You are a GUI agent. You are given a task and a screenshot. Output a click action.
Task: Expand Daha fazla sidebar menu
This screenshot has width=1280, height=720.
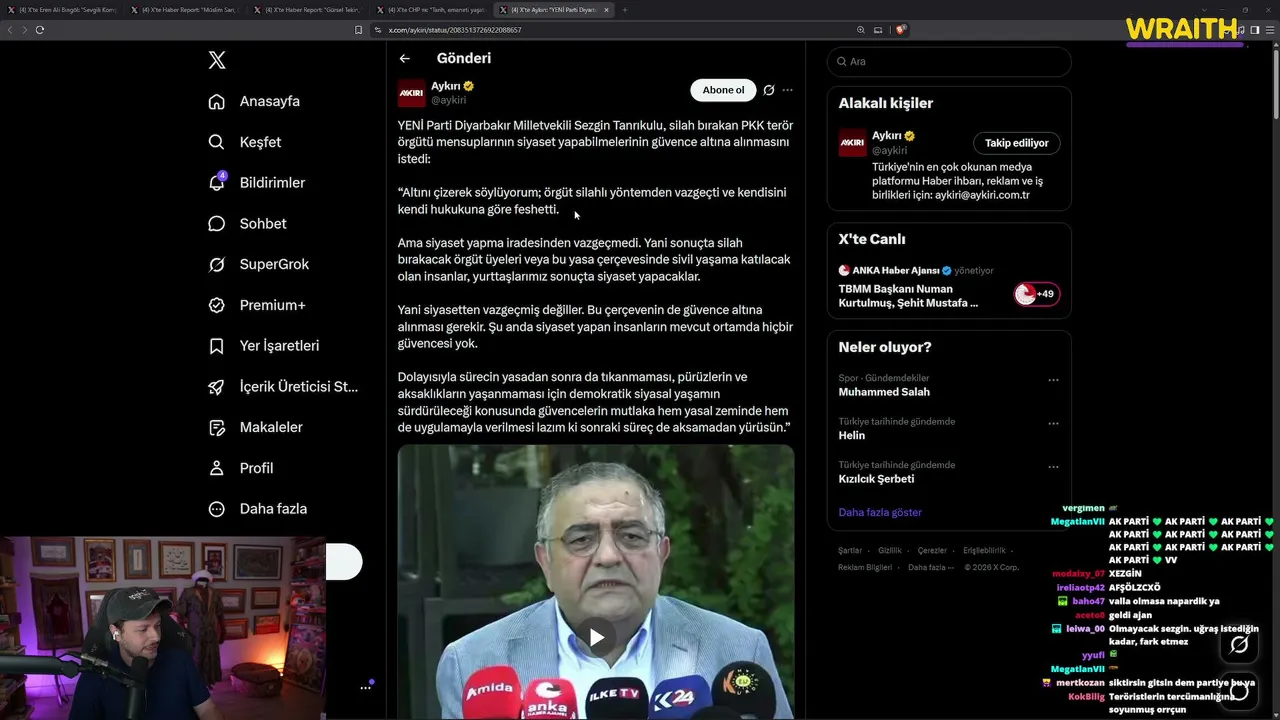[258, 509]
